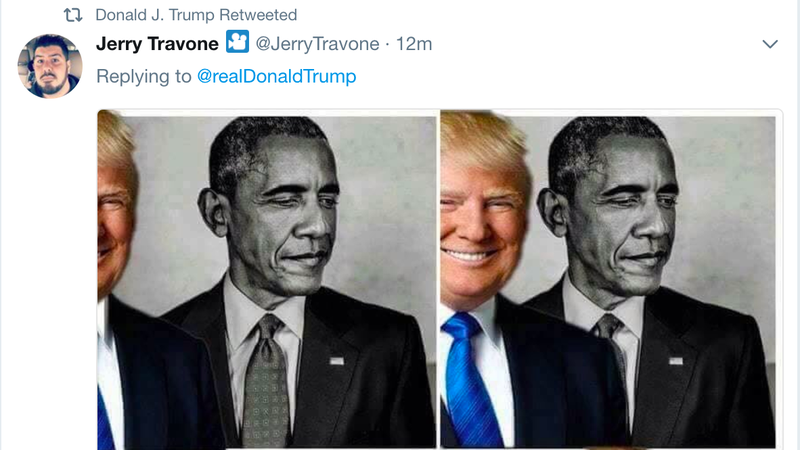Viewport: 800px width, 450px height.
Task: Follow the @realDonaldTrump mention link
Action: [x=277, y=77]
